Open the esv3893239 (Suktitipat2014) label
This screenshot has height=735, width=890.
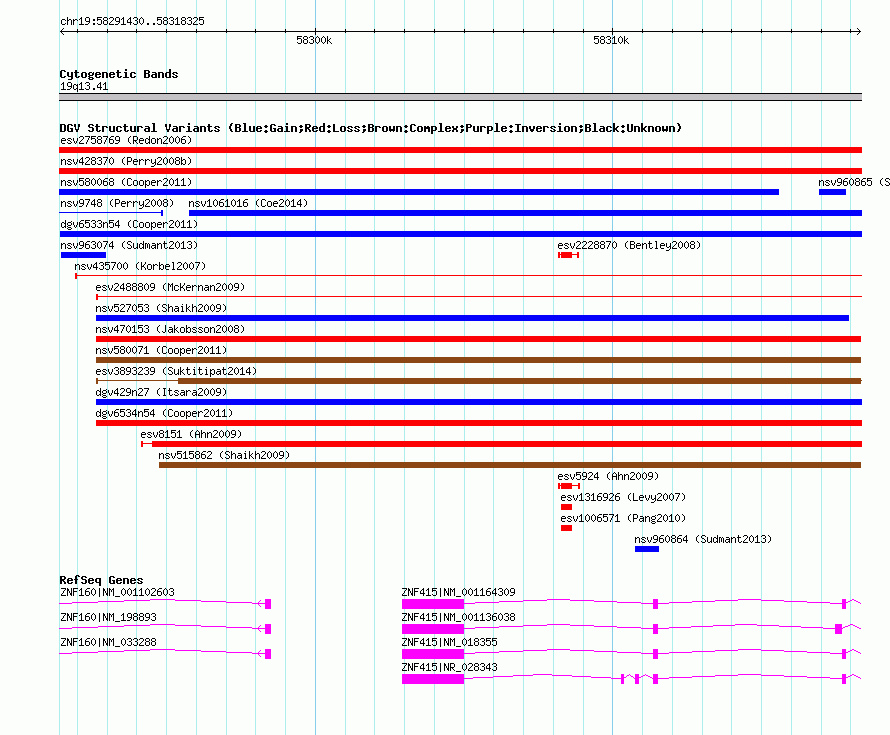176,371
